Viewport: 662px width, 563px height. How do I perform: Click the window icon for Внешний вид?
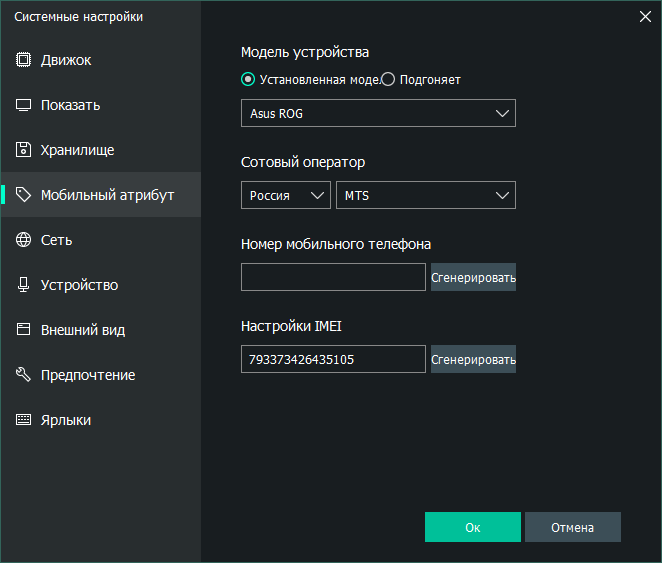pos(23,330)
